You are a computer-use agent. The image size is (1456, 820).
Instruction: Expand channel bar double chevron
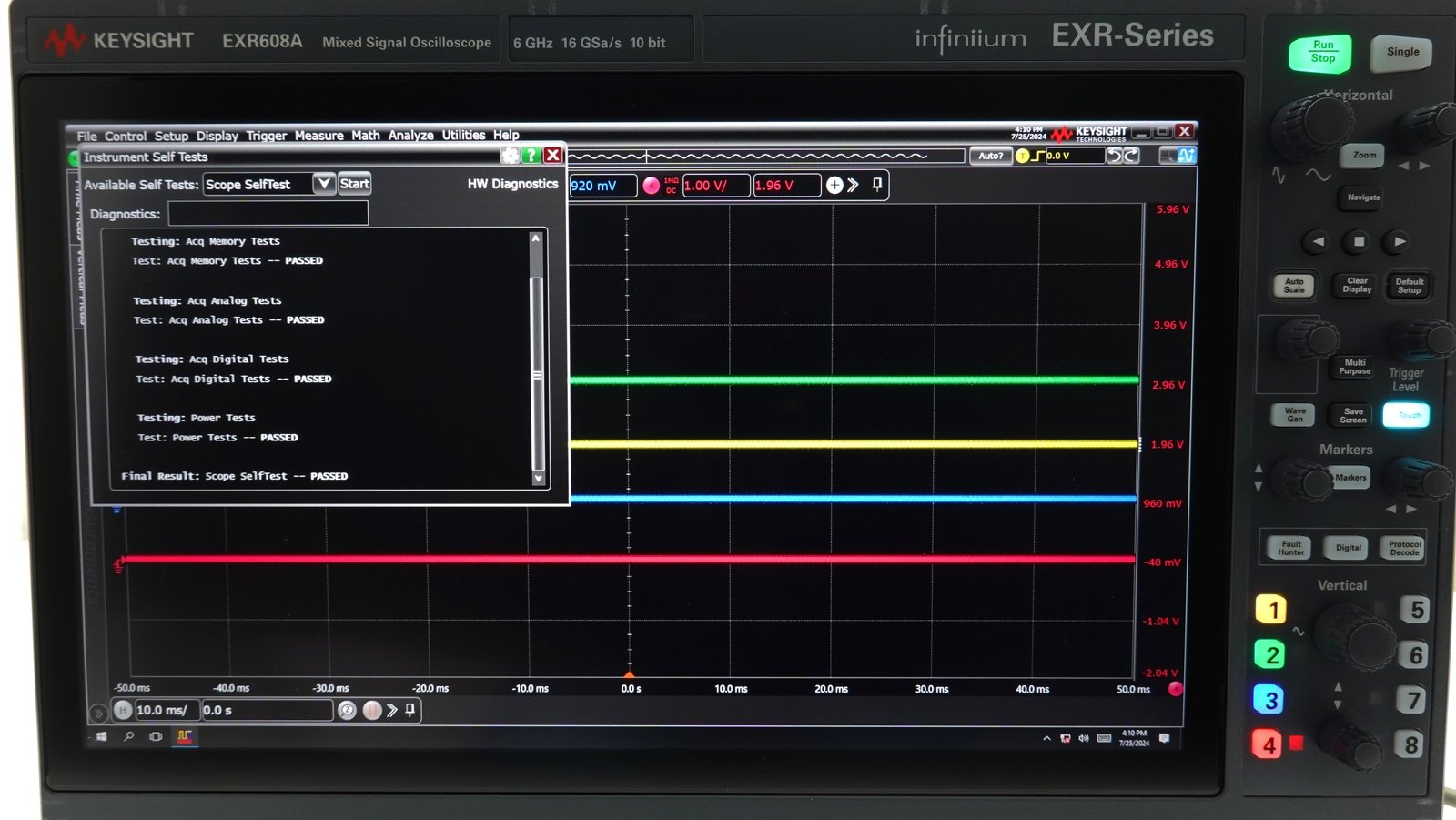coord(853,186)
